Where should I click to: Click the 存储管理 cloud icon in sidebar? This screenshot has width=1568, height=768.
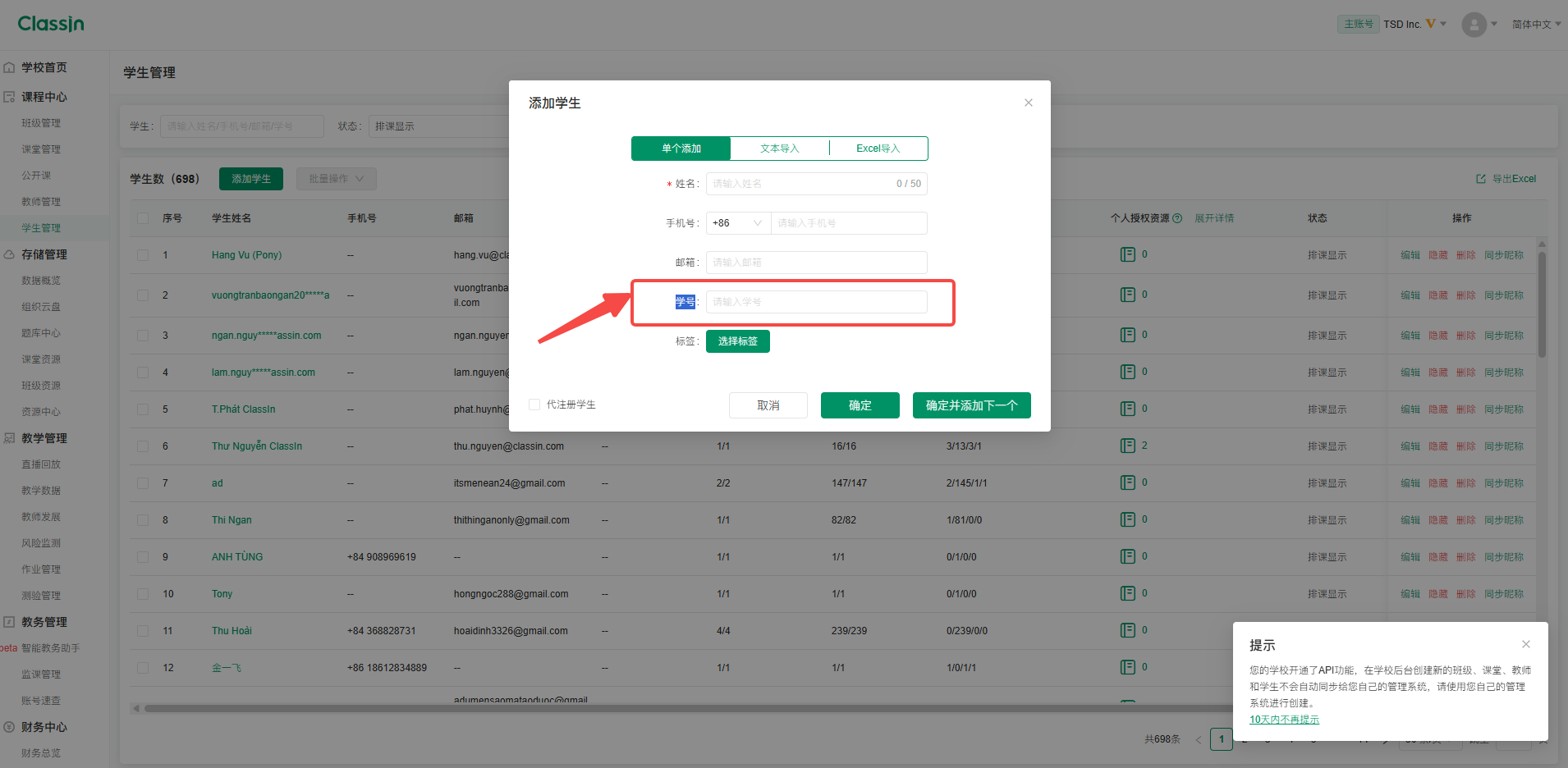click(x=9, y=254)
